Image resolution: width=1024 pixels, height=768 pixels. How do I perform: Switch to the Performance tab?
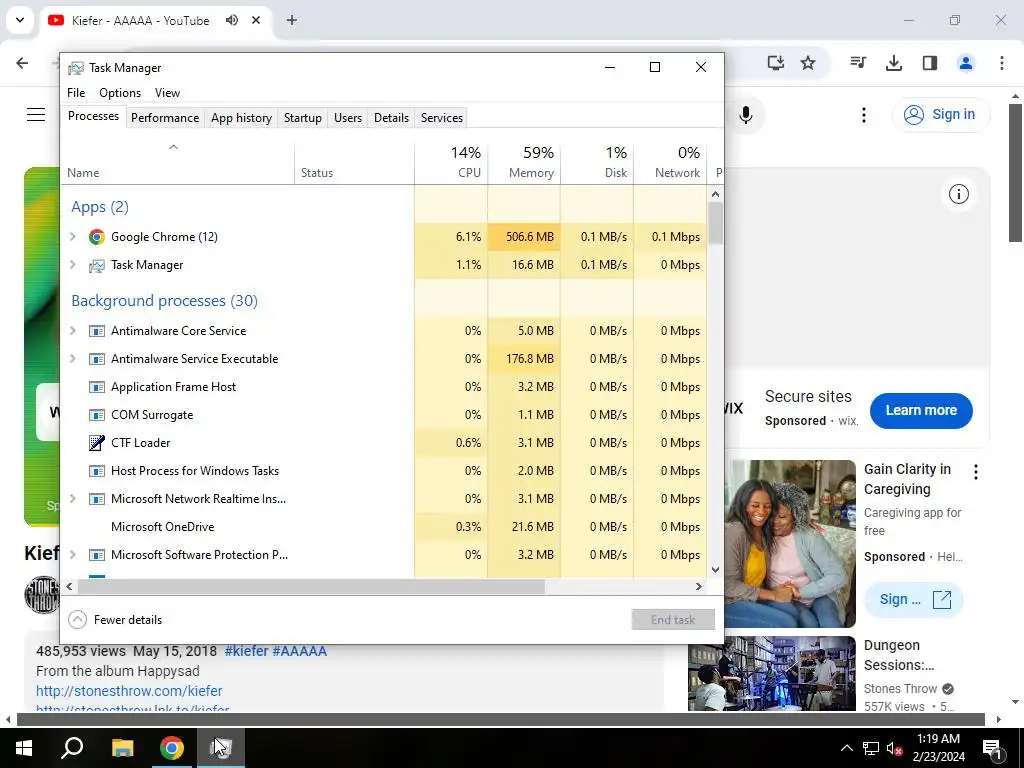(165, 118)
